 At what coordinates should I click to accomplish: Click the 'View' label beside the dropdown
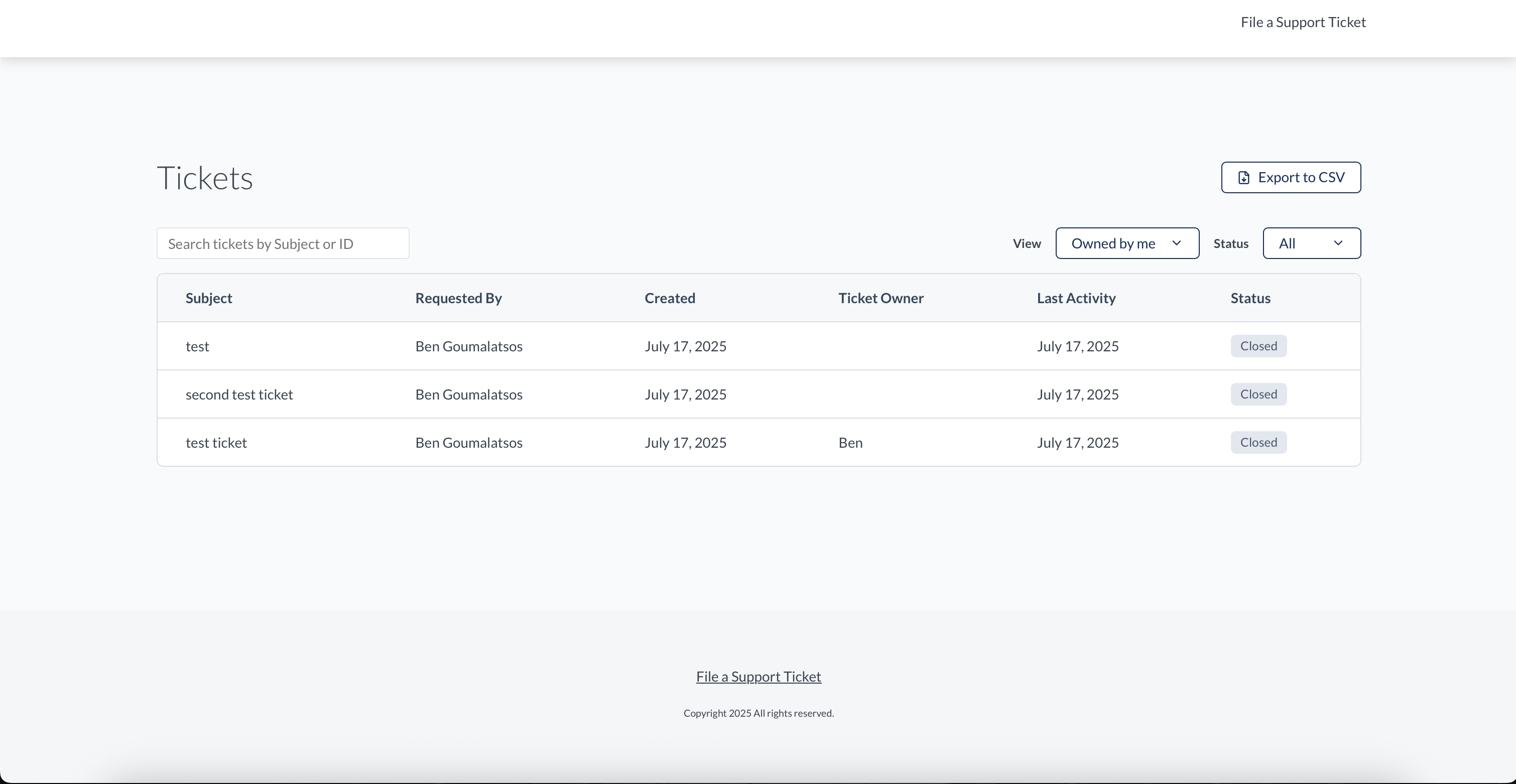tap(1027, 243)
